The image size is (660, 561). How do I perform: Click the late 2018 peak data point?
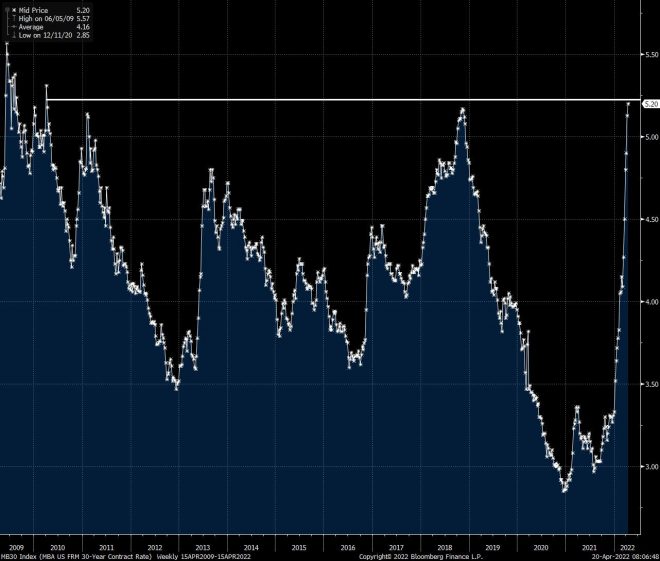point(463,109)
